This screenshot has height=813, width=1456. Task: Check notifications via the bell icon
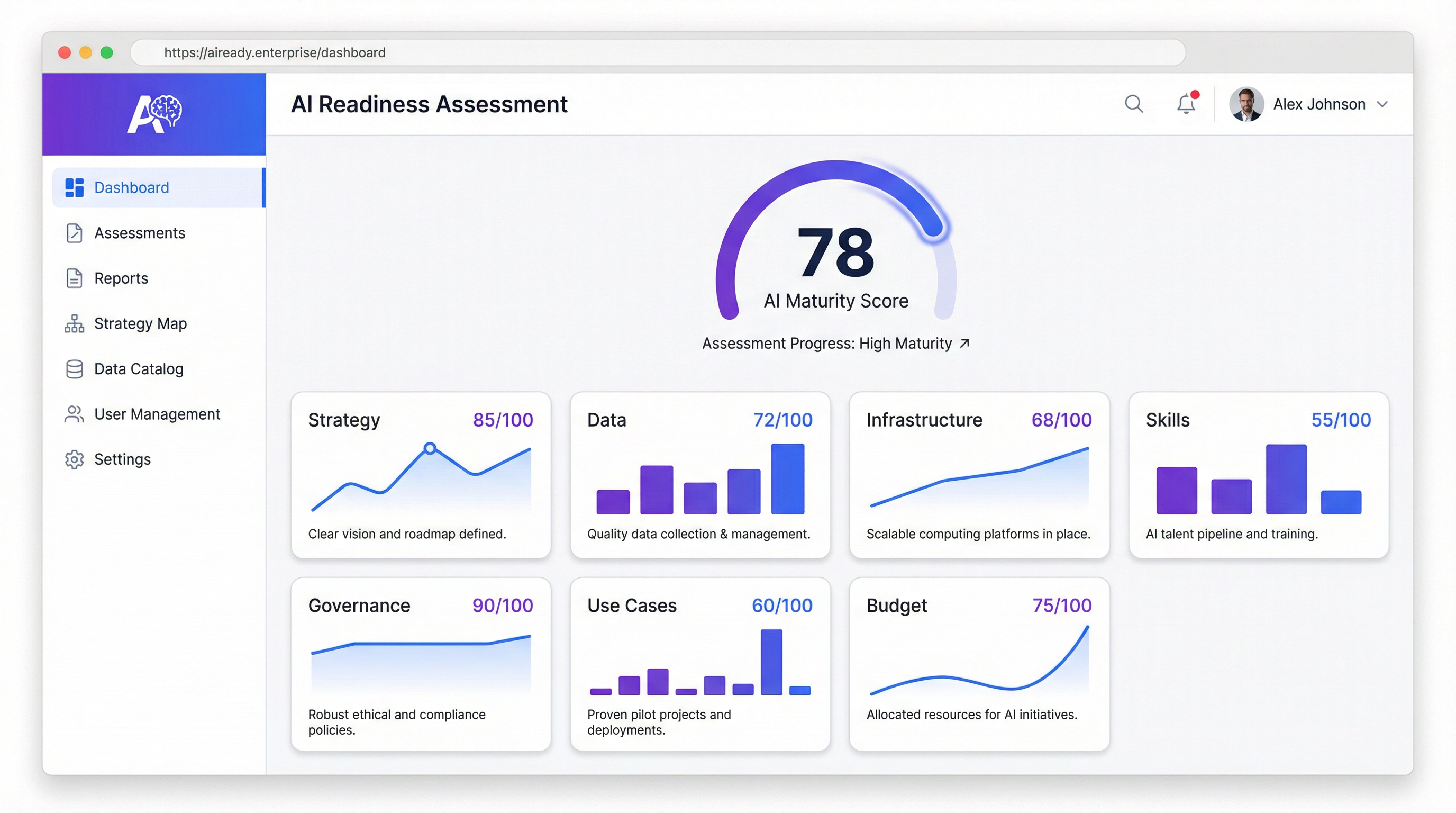tap(1186, 104)
